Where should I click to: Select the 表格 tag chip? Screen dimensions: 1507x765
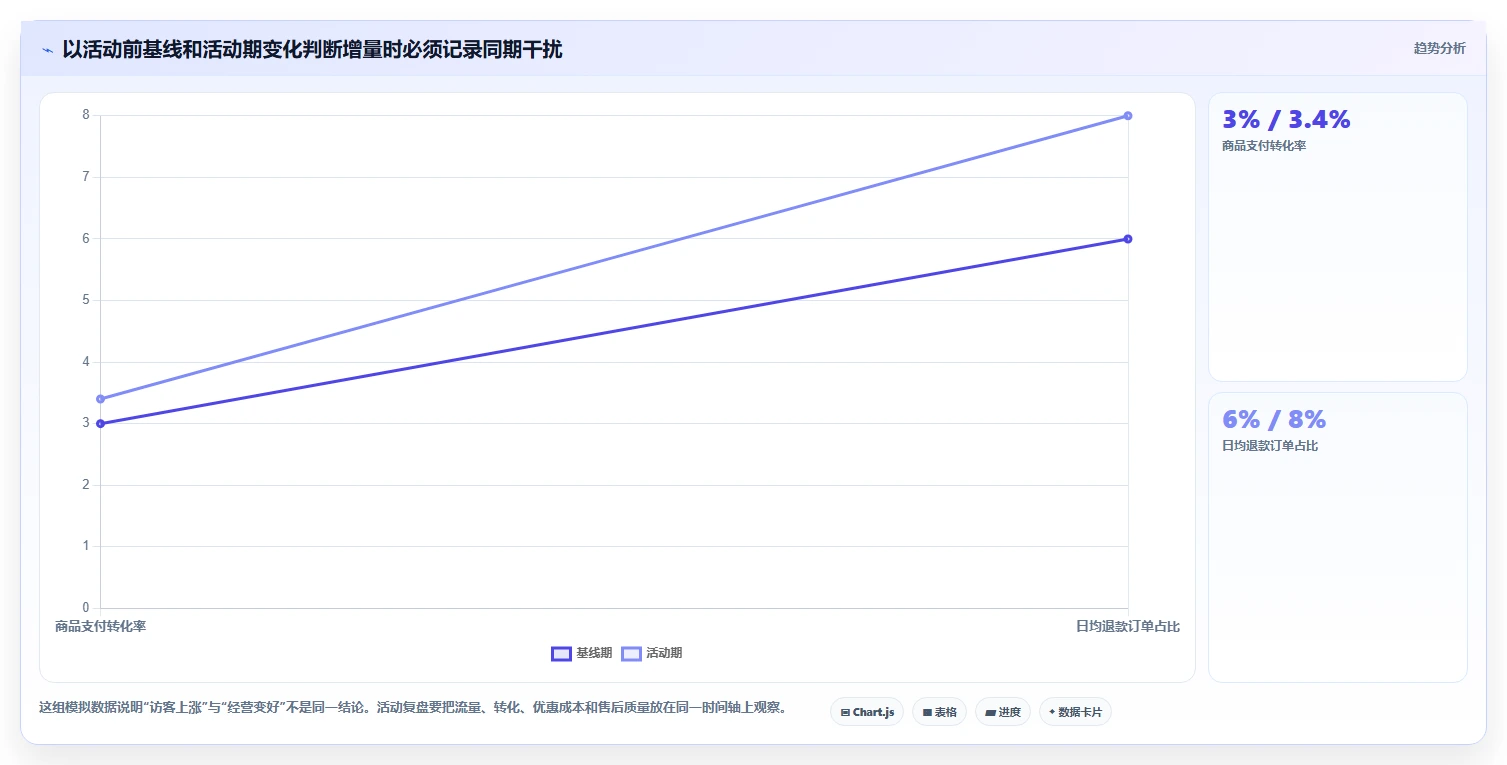coord(939,712)
